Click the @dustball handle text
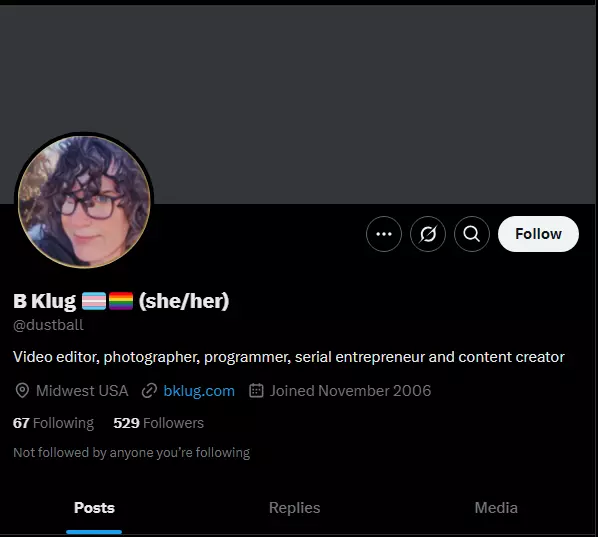 [x=48, y=325]
